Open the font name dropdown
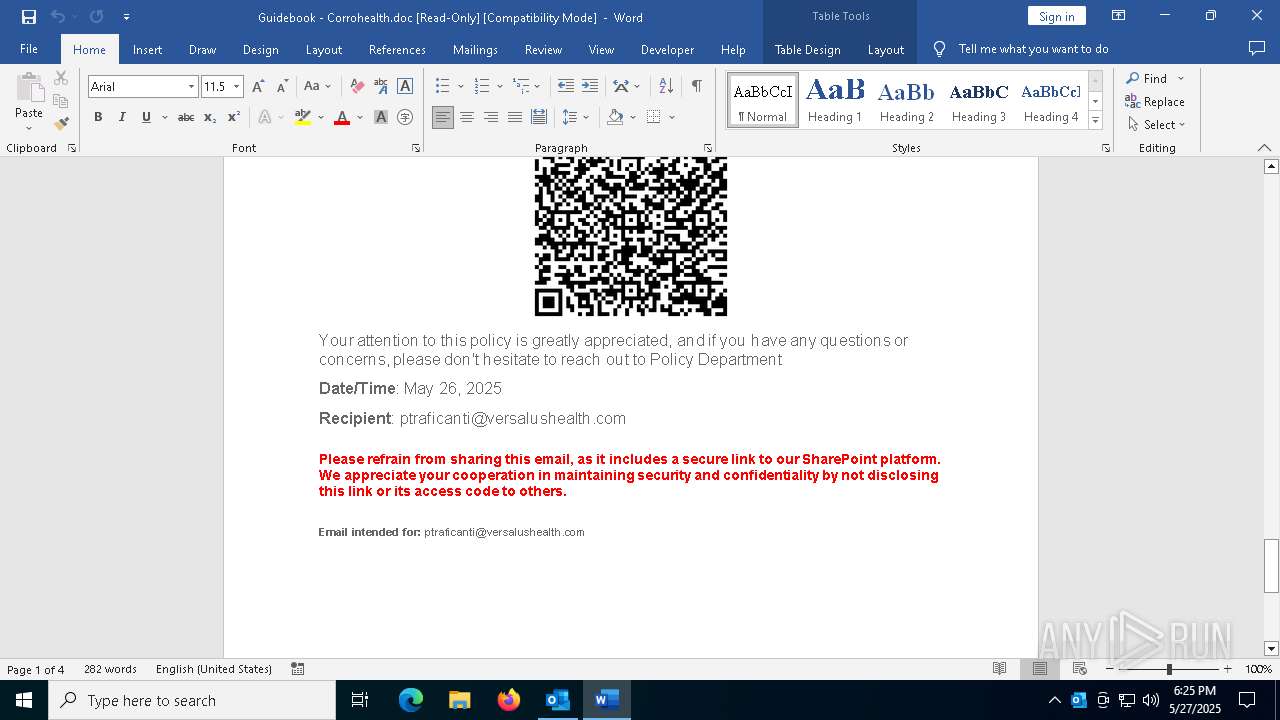Viewport: 1280px width, 720px height. pos(191,87)
